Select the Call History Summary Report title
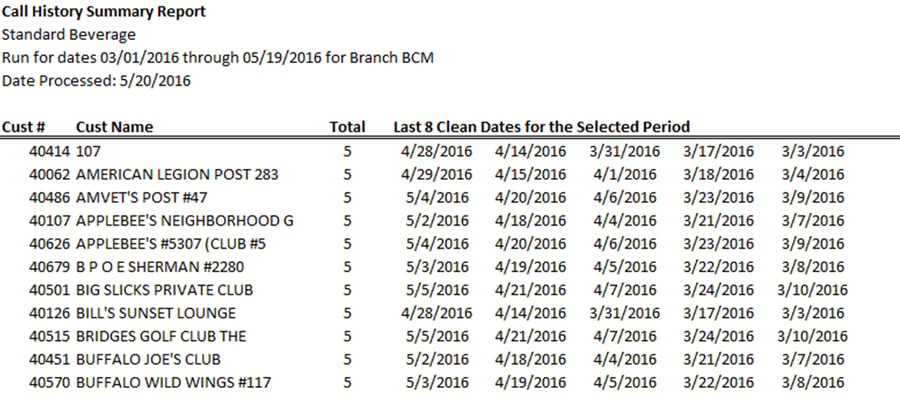 [104, 11]
